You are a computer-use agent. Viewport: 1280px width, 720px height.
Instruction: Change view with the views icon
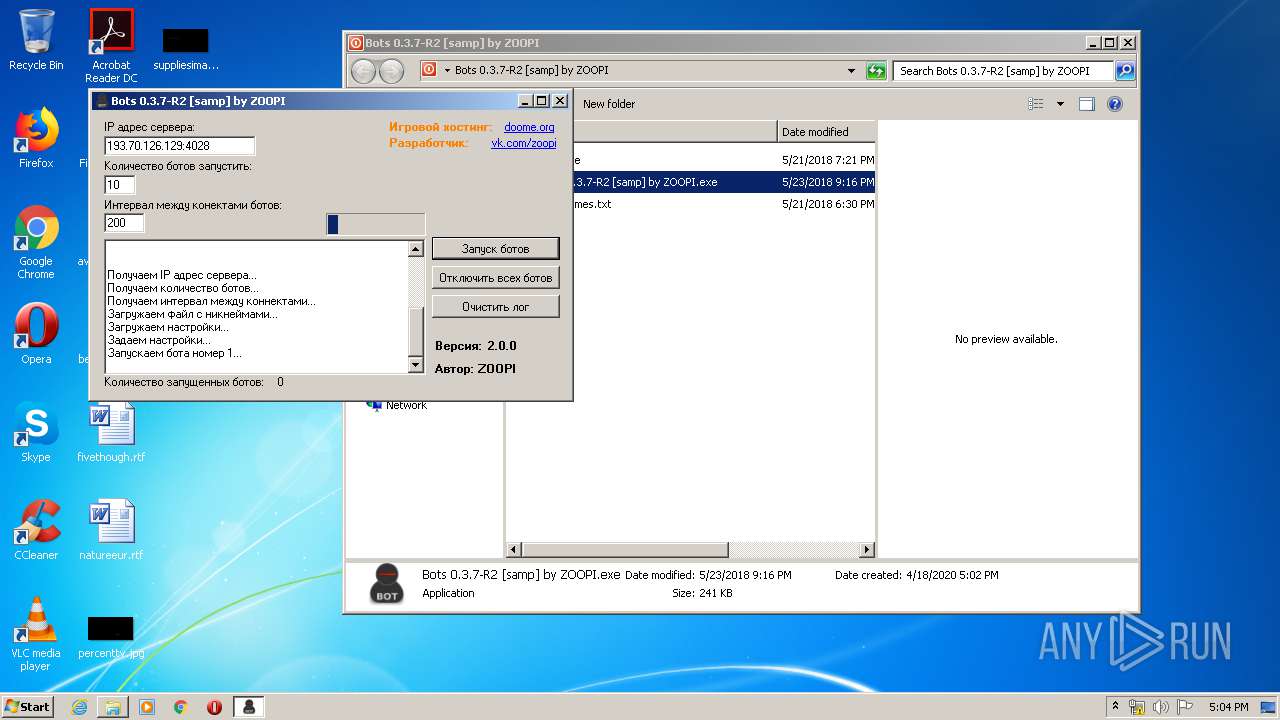click(1036, 104)
